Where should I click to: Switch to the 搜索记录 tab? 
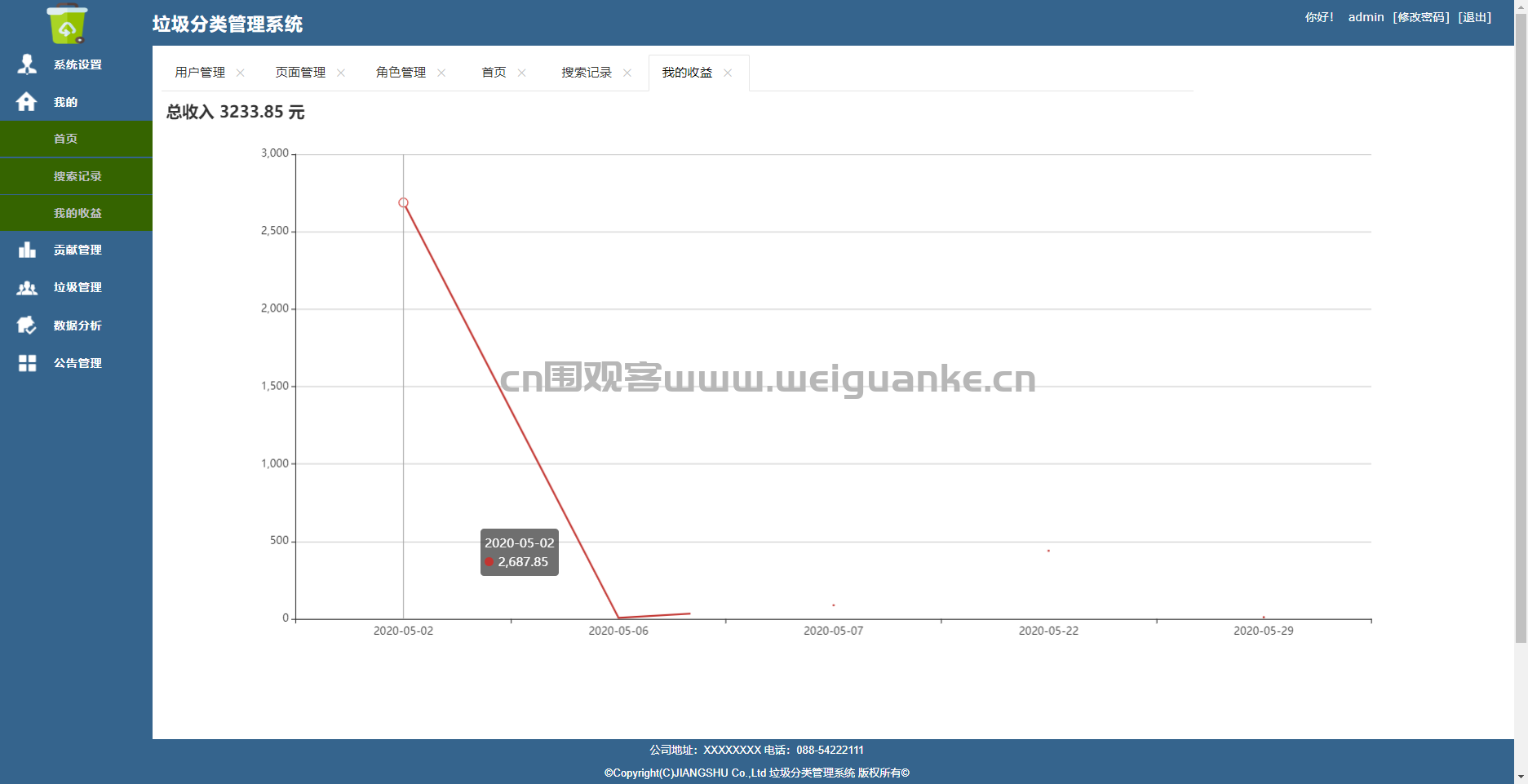587,73
